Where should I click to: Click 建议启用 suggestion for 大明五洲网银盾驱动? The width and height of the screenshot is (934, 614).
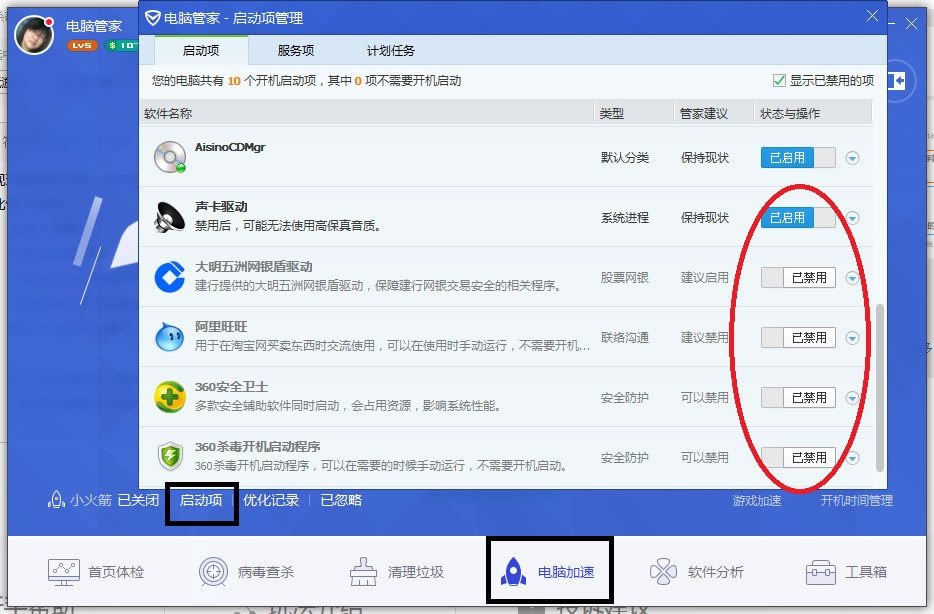click(705, 278)
